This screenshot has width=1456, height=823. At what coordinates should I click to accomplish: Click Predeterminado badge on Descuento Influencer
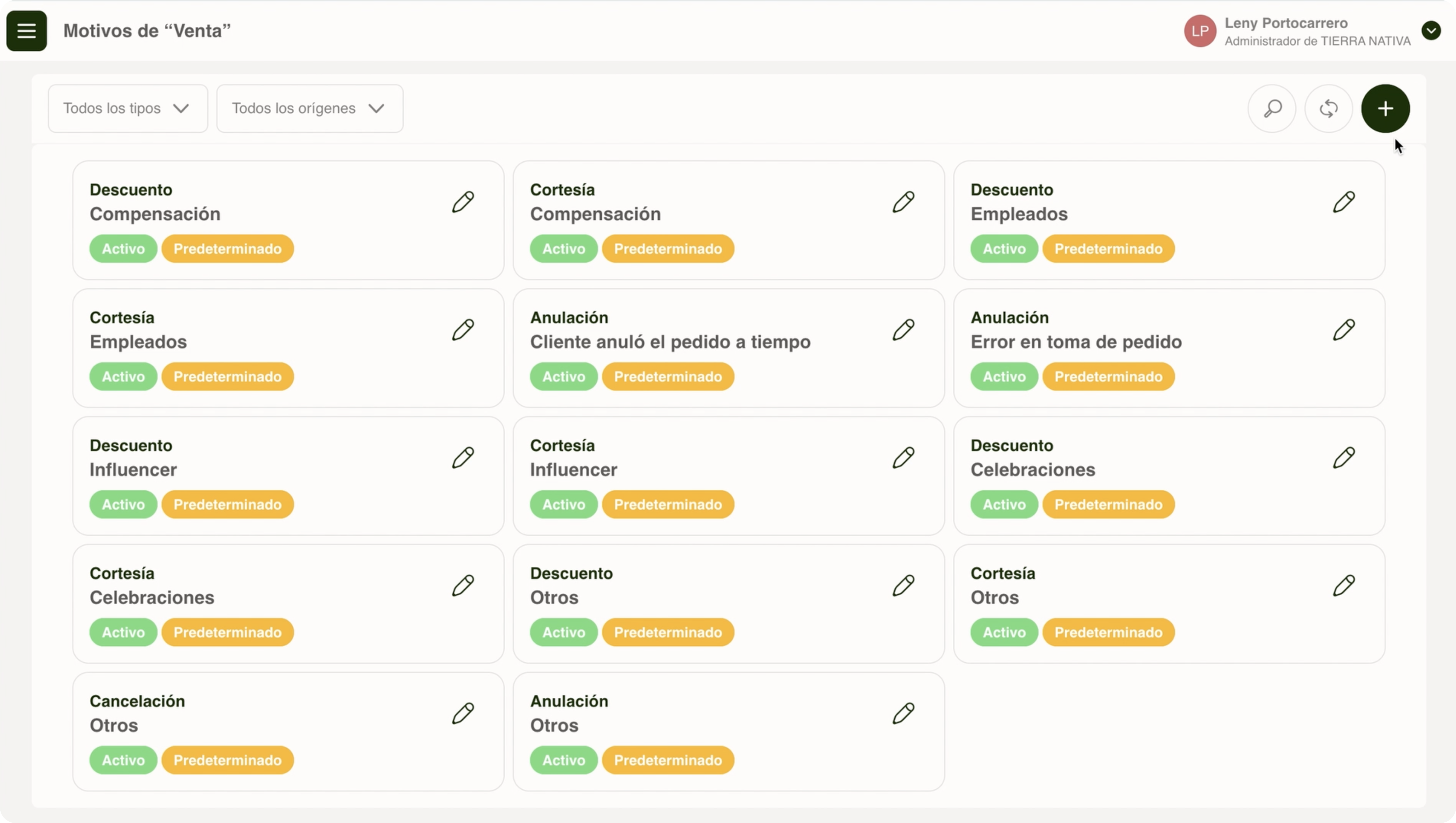[x=227, y=504]
